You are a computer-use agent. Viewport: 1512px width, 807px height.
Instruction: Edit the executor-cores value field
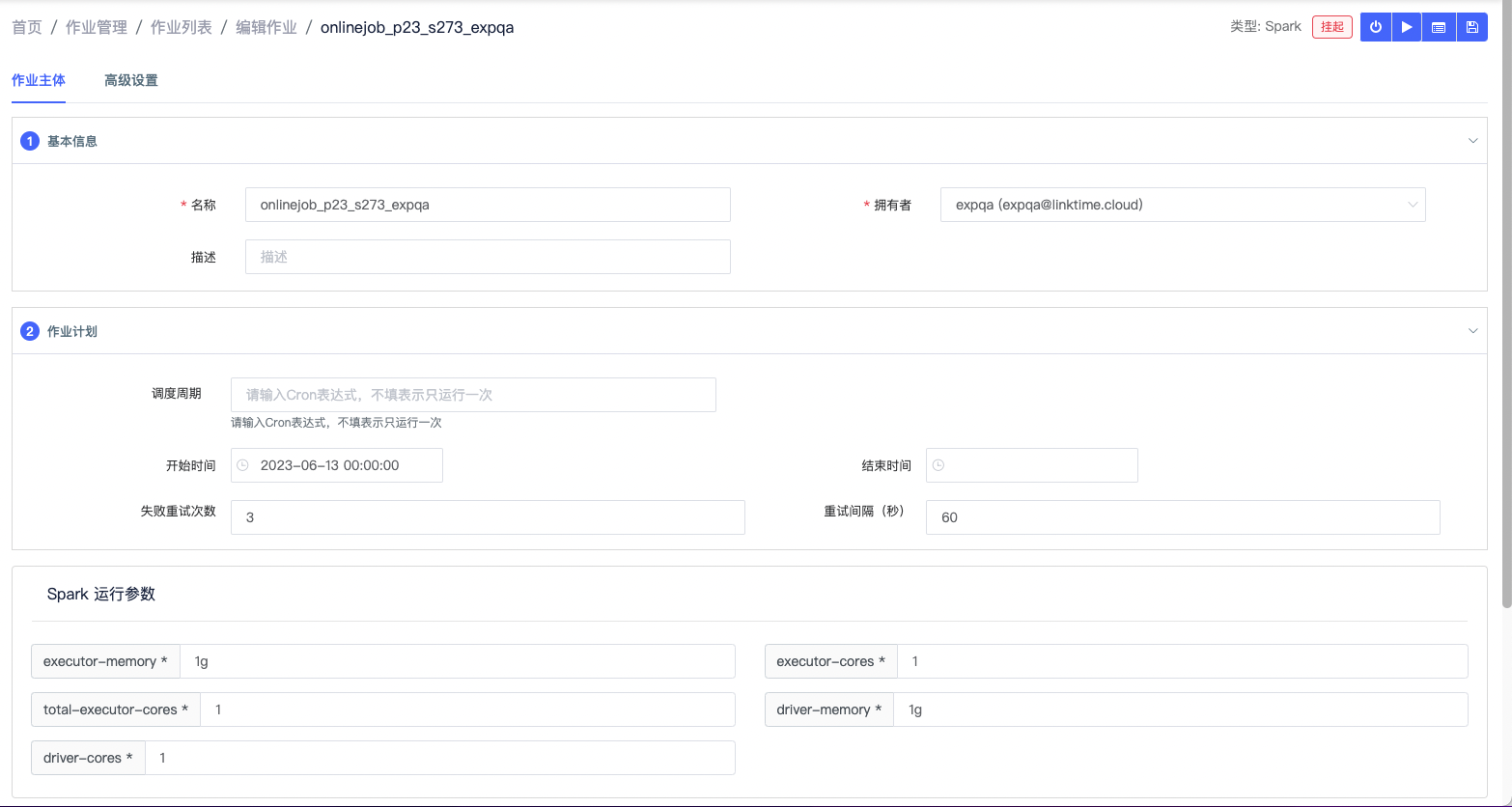(1183, 661)
